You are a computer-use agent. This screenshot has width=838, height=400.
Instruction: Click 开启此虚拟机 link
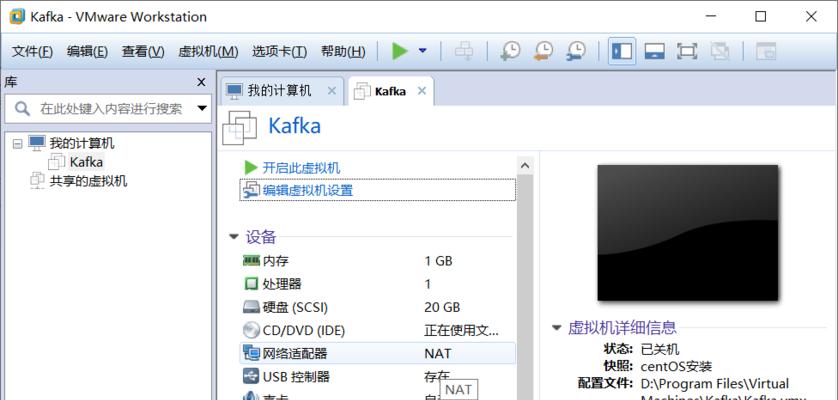pyautogui.click(x=301, y=168)
